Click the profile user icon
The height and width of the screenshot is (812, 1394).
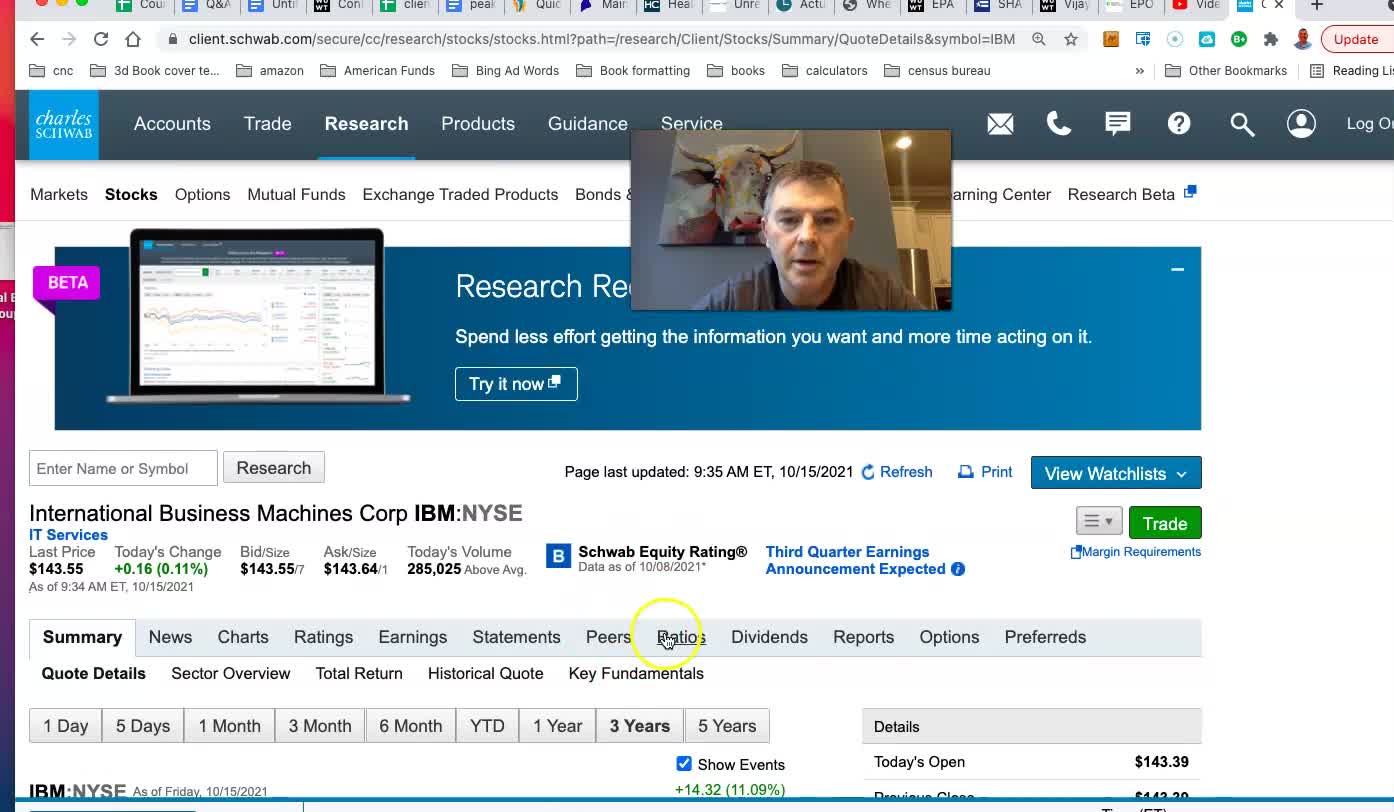point(1301,123)
